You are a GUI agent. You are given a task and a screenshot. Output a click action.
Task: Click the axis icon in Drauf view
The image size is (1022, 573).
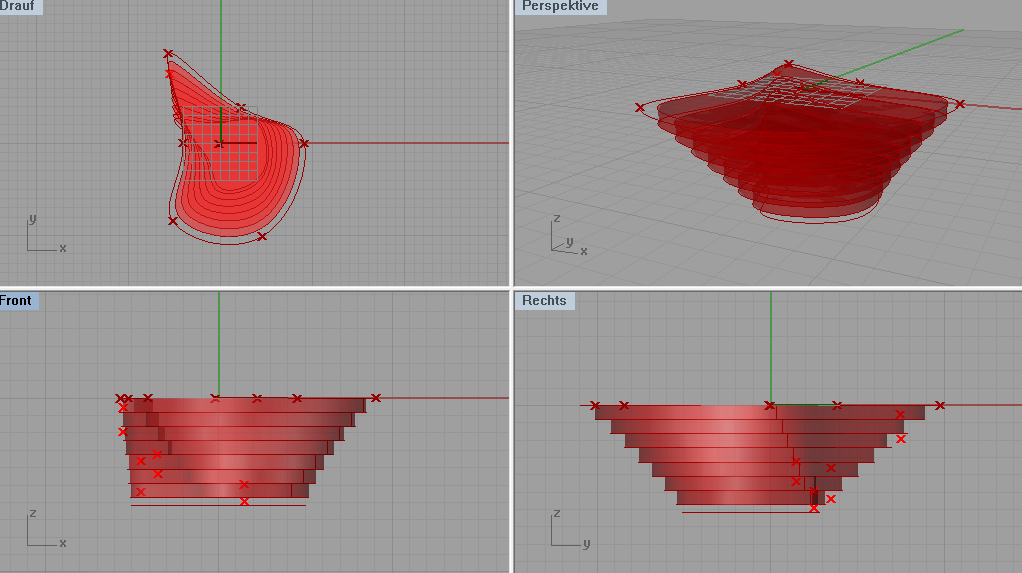46,233
